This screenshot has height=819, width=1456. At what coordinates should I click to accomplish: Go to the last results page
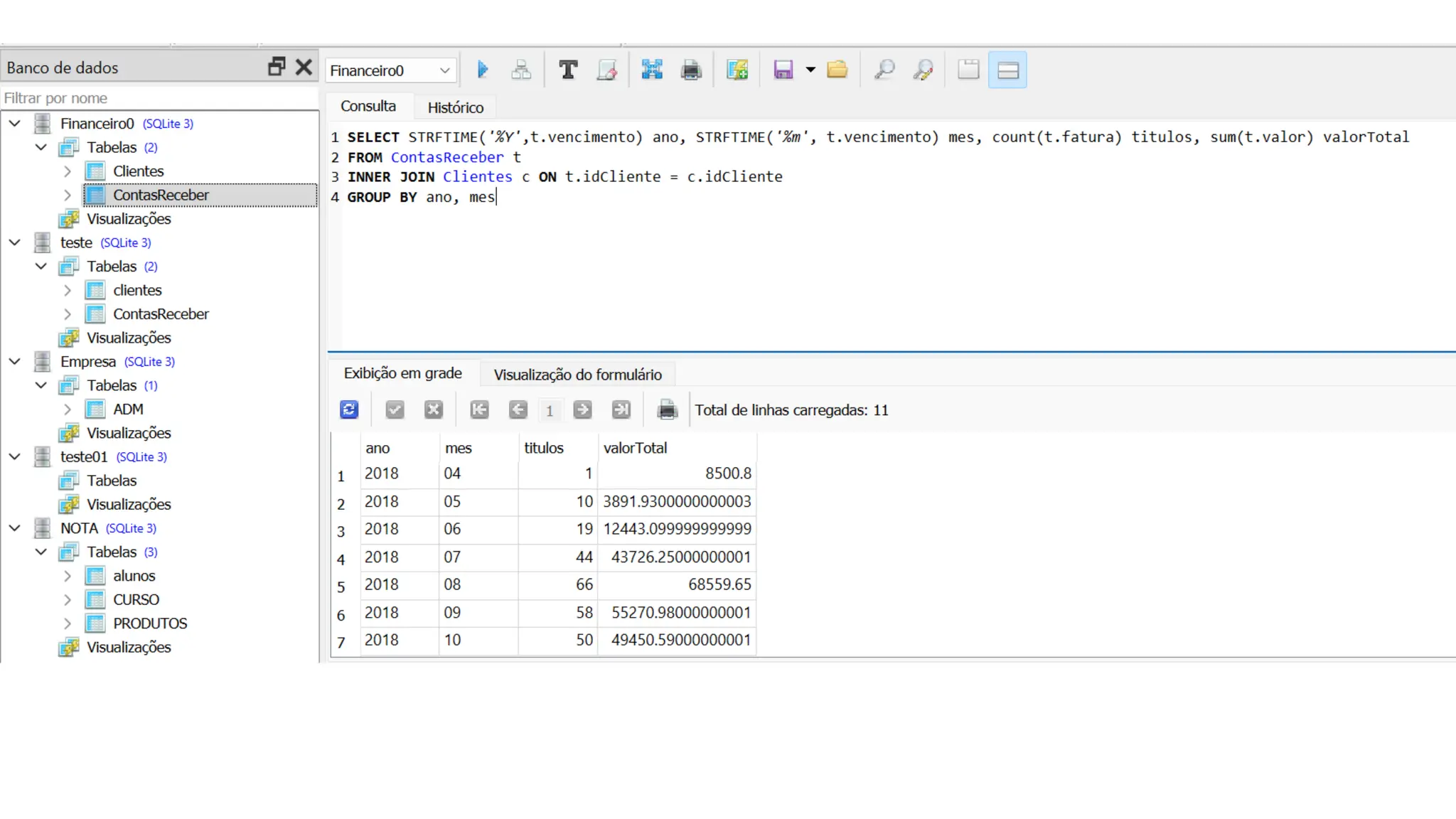(x=621, y=409)
